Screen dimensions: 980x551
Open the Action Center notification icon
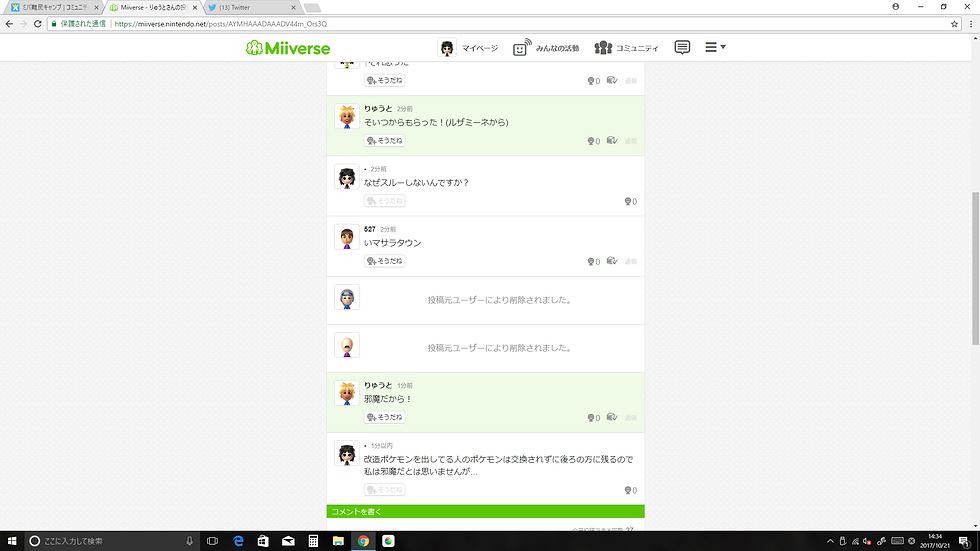(965, 541)
